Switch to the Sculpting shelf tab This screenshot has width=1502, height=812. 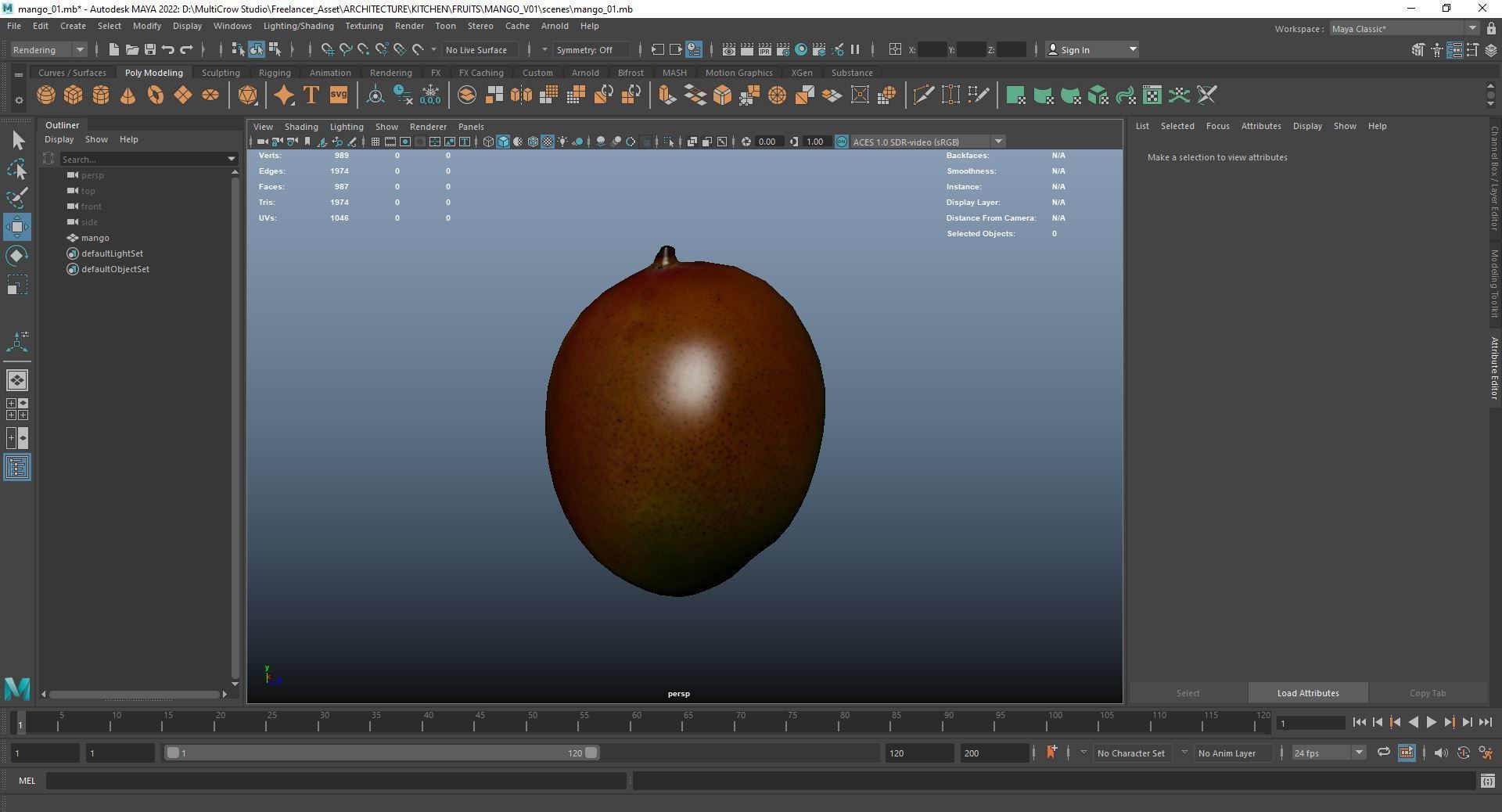point(221,72)
